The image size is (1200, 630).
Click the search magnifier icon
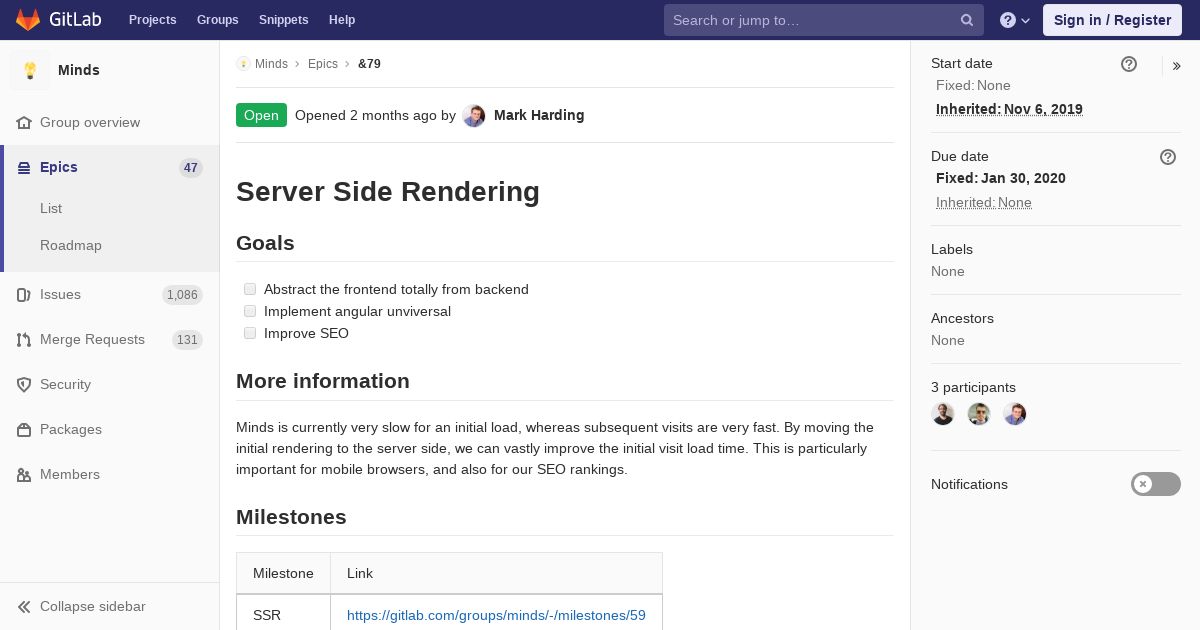click(967, 20)
